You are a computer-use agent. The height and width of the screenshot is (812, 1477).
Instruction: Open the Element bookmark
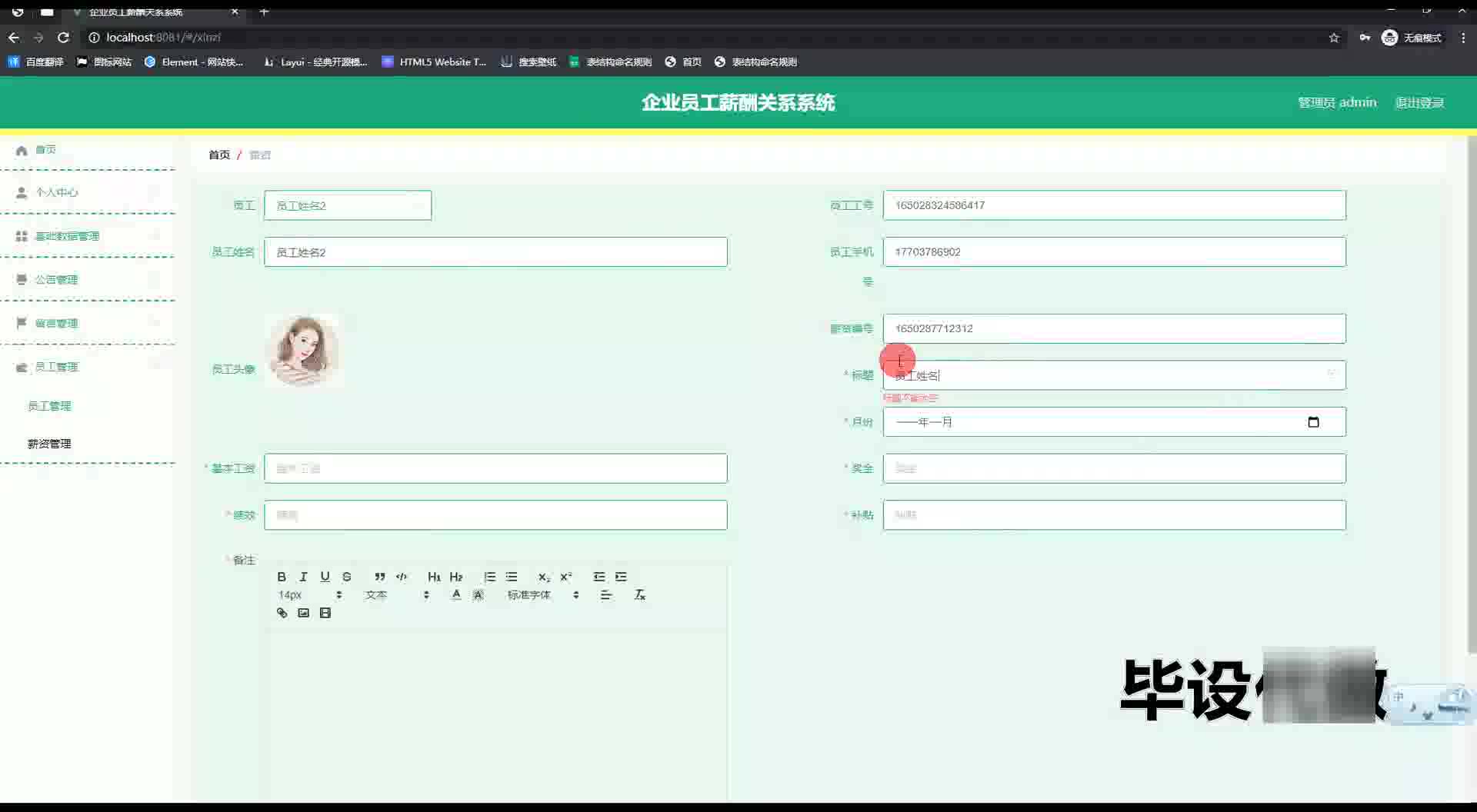194,62
